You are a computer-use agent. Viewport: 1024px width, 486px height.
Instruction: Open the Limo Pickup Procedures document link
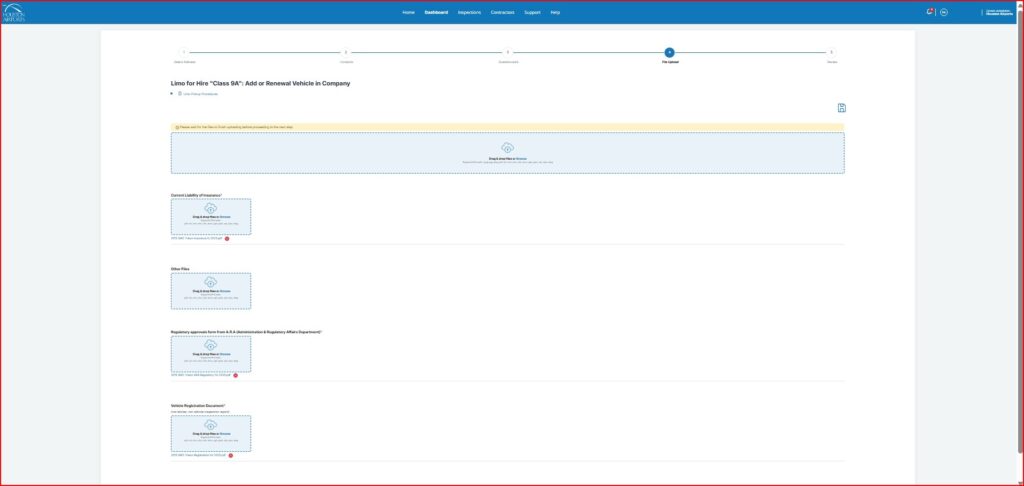[x=200, y=94]
